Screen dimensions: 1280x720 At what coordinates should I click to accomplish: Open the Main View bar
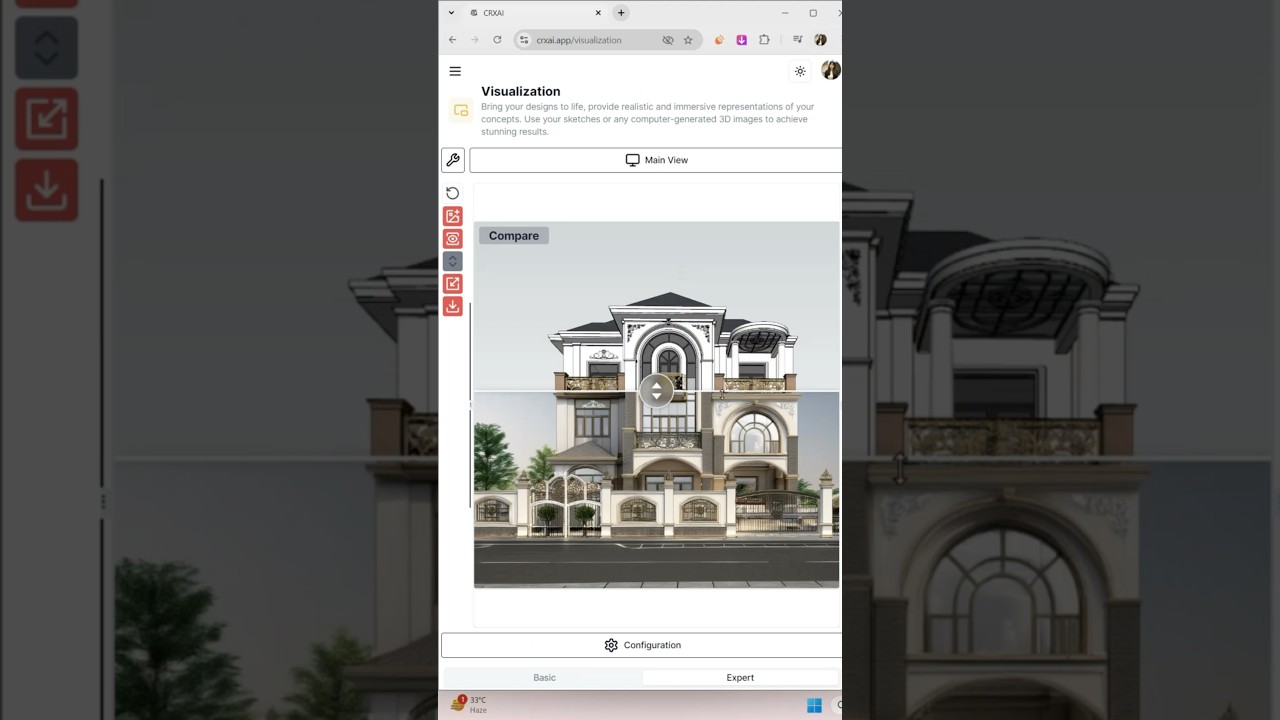click(x=656, y=160)
